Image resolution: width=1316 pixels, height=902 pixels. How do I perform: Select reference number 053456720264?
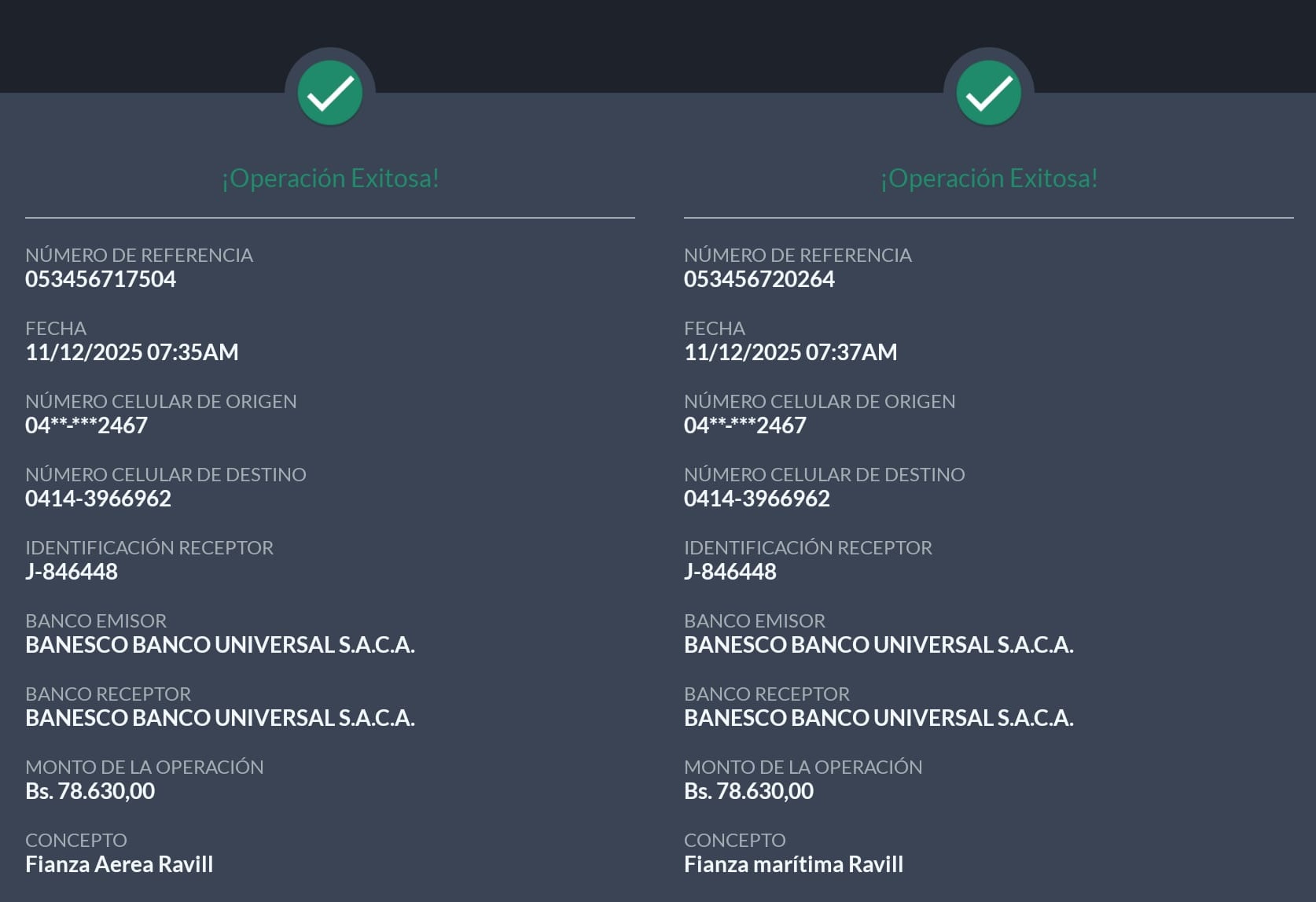759,279
